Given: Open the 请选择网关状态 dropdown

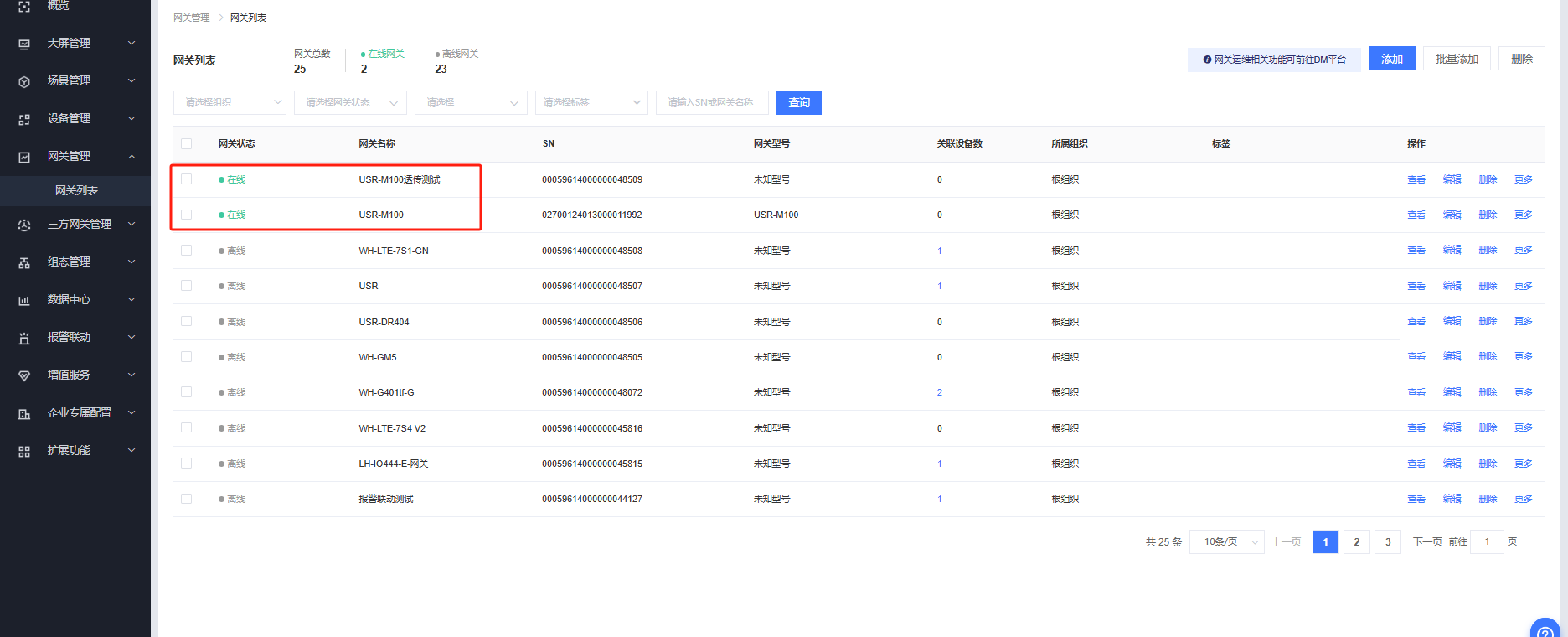Looking at the screenshot, I should pyautogui.click(x=350, y=102).
